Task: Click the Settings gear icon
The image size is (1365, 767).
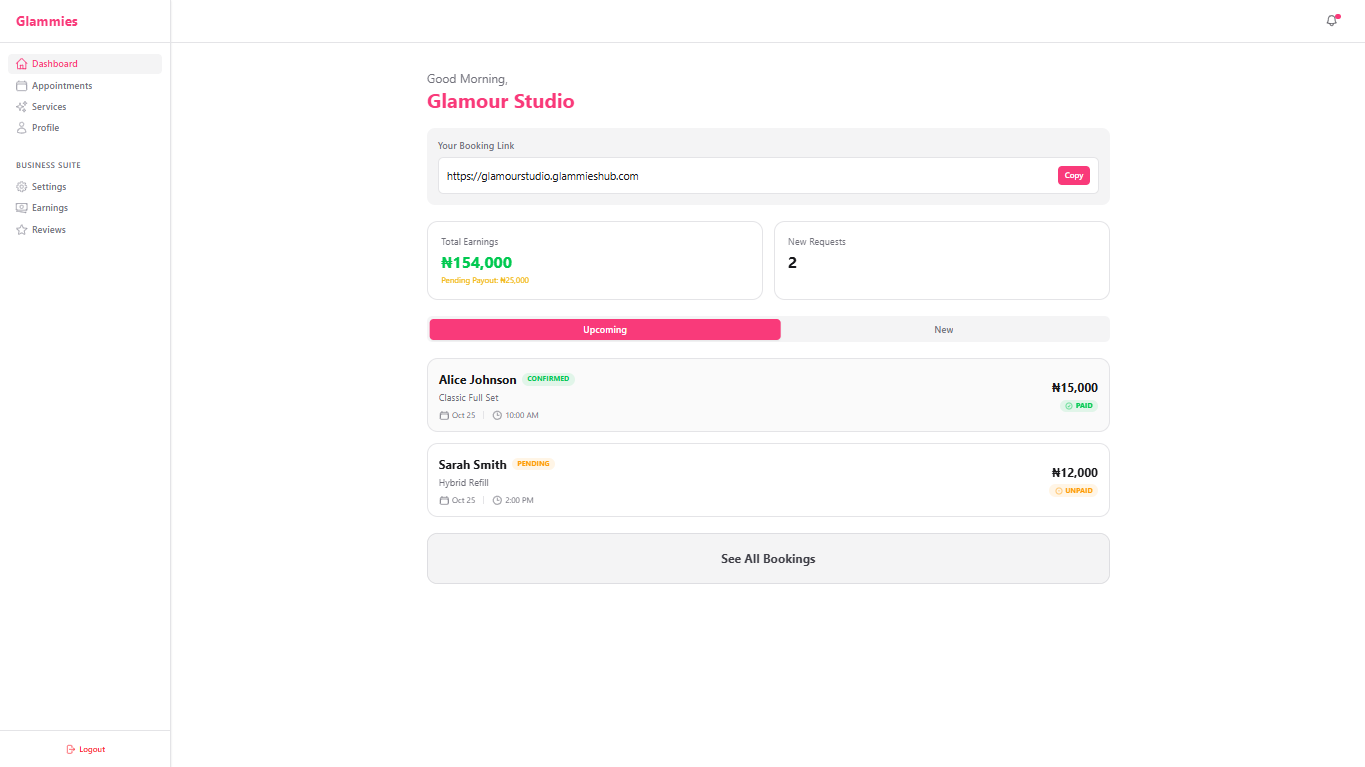Action: click(22, 187)
